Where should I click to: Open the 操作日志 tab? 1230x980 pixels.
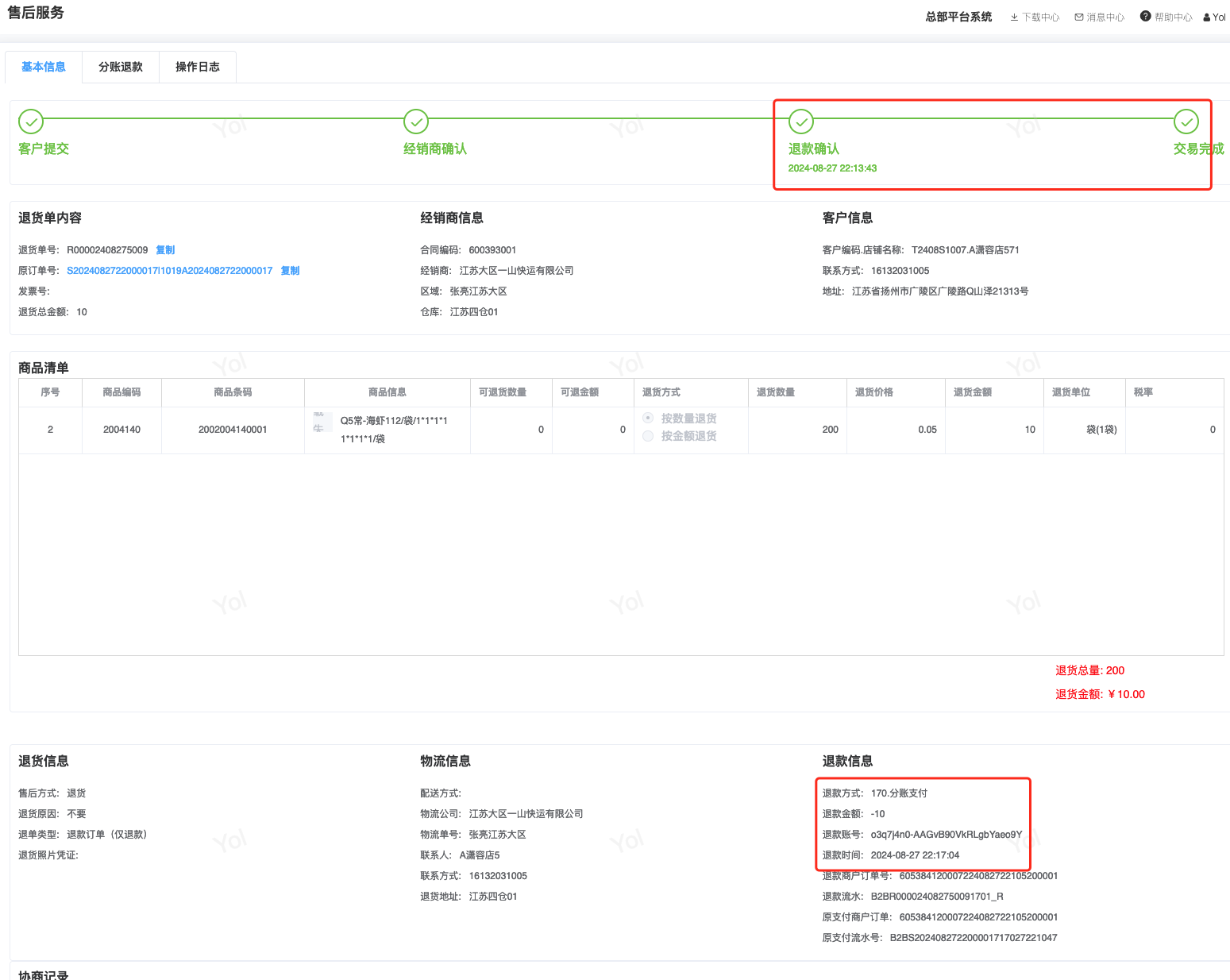click(198, 67)
